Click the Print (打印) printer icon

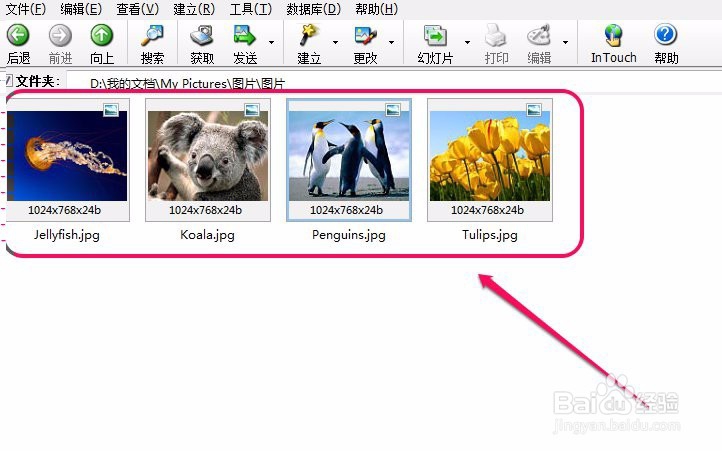pyautogui.click(x=496, y=35)
